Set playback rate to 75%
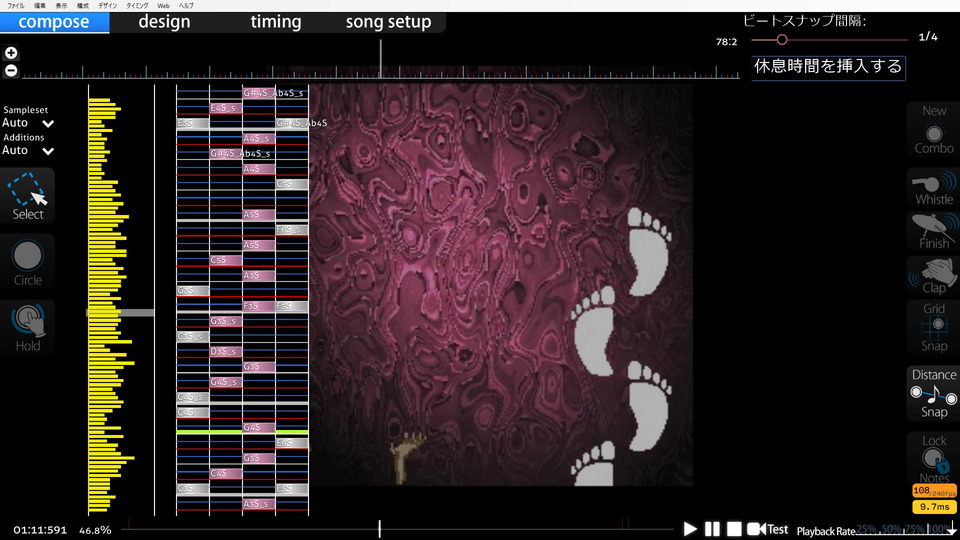 914,529
